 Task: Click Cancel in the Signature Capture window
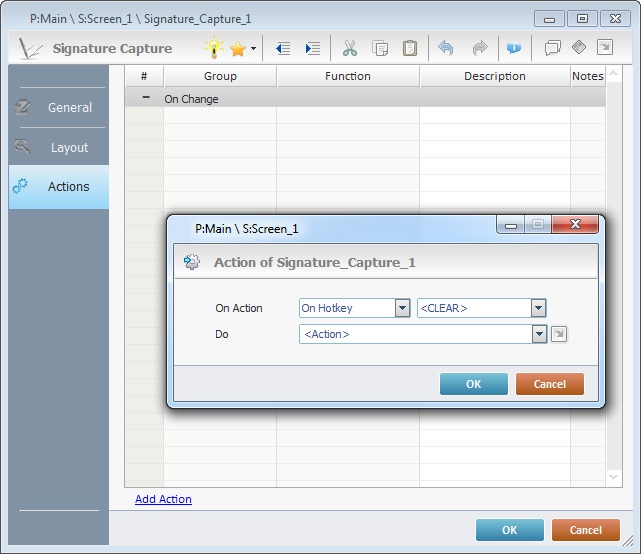tap(586, 530)
